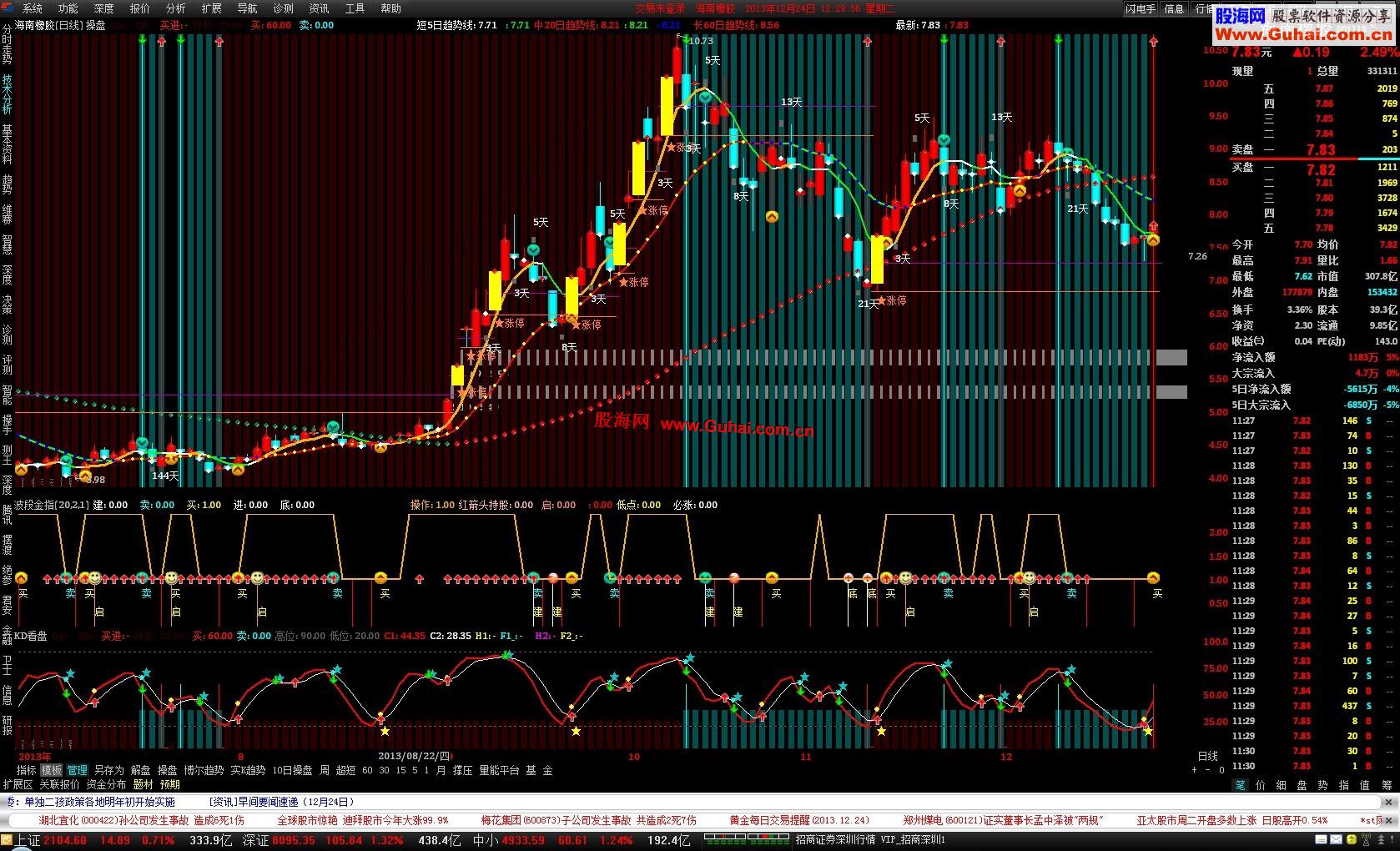Open 基本资料 in the left sidebar

[x=8, y=144]
